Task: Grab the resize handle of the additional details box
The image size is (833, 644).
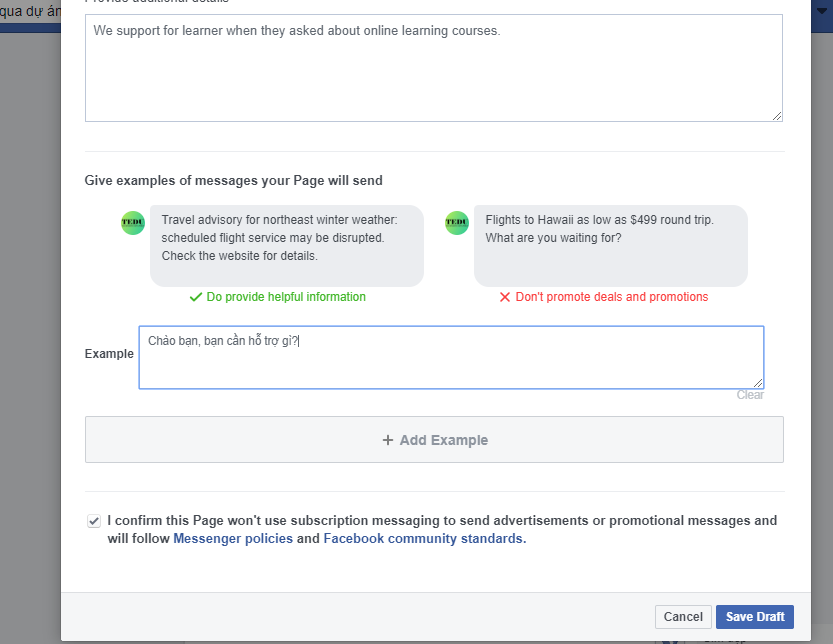Action: [777, 116]
